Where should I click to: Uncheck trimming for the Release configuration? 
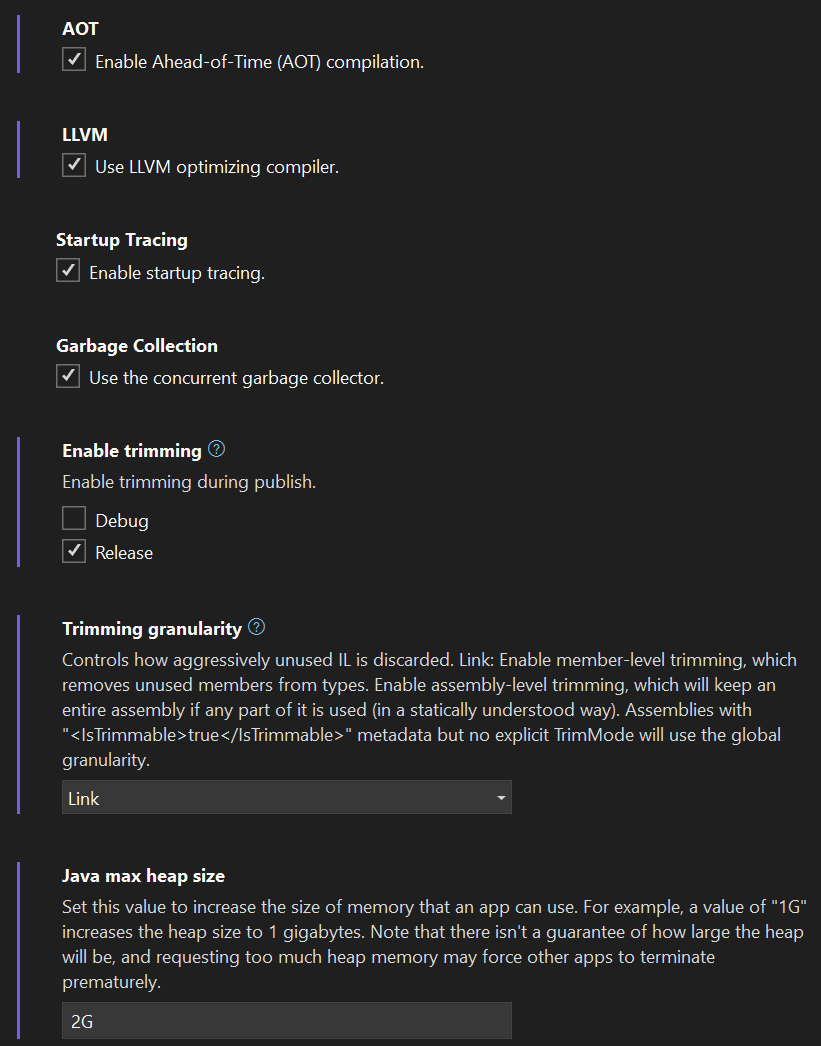(74, 551)
